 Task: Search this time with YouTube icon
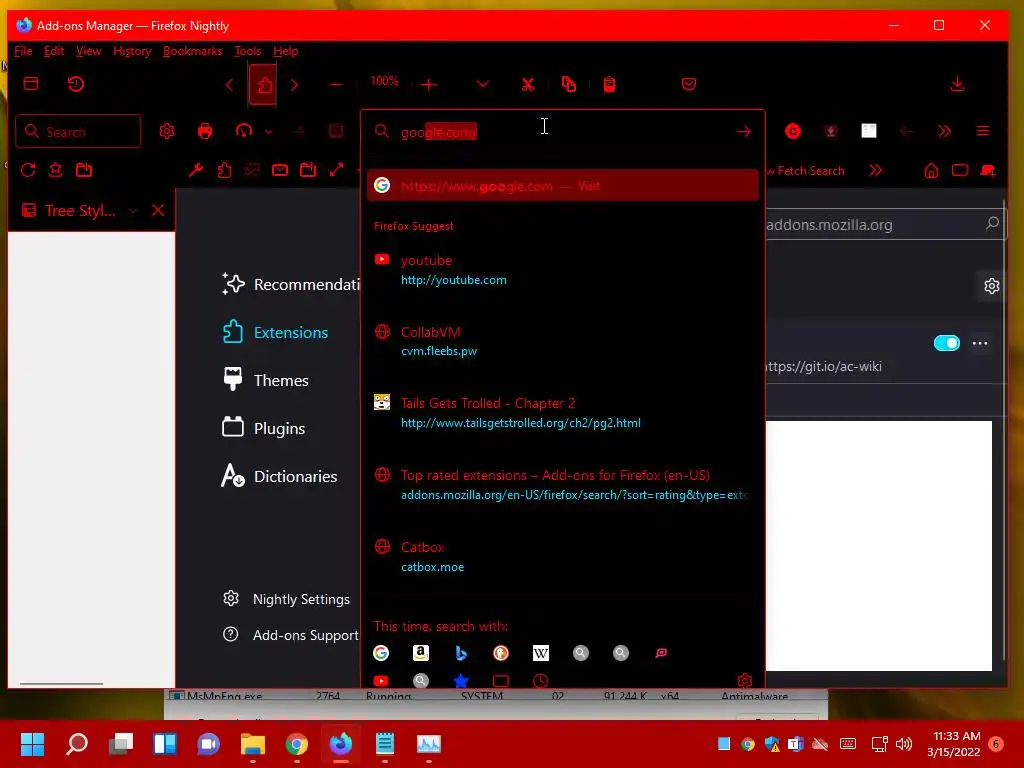[381, 680]
